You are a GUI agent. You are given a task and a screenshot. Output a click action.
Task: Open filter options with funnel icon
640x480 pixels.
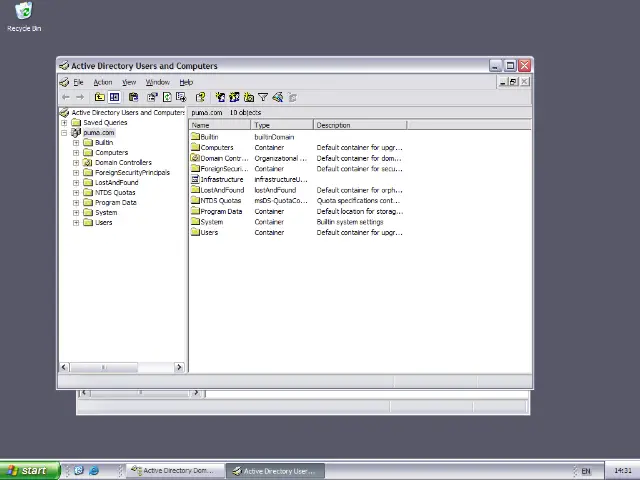263,97
